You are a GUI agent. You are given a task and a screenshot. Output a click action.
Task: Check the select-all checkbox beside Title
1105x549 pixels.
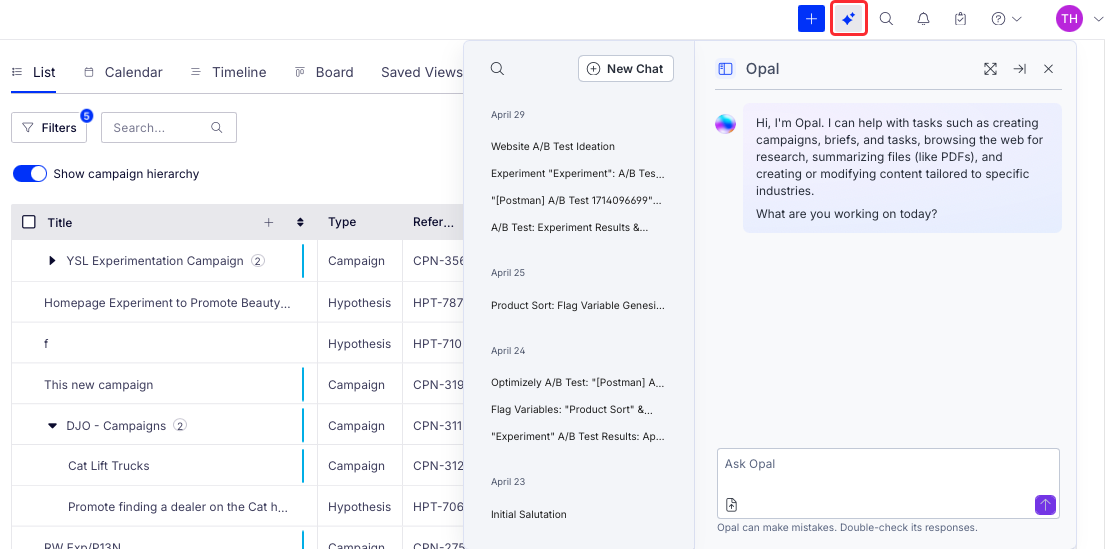pyautogui.click(x=29, y=222)
